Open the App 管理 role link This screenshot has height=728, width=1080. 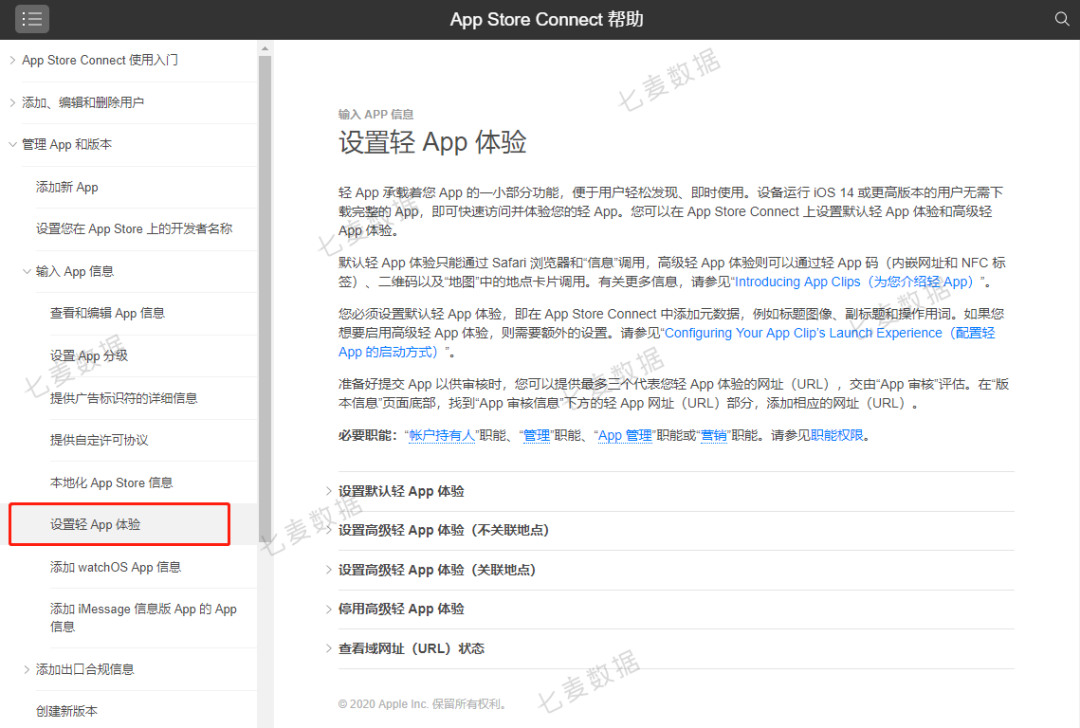(625, 436)
